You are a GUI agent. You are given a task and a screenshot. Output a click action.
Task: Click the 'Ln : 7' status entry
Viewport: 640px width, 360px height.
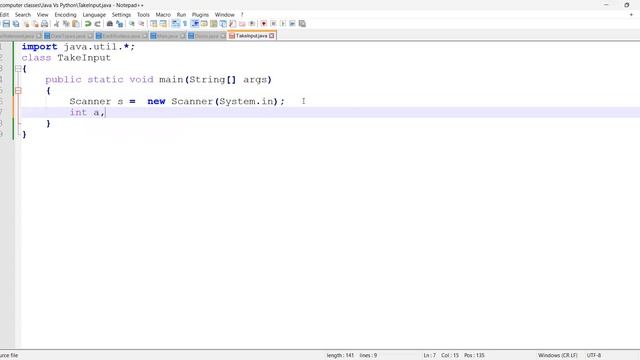pyautogui.click(x=429, y=356)
